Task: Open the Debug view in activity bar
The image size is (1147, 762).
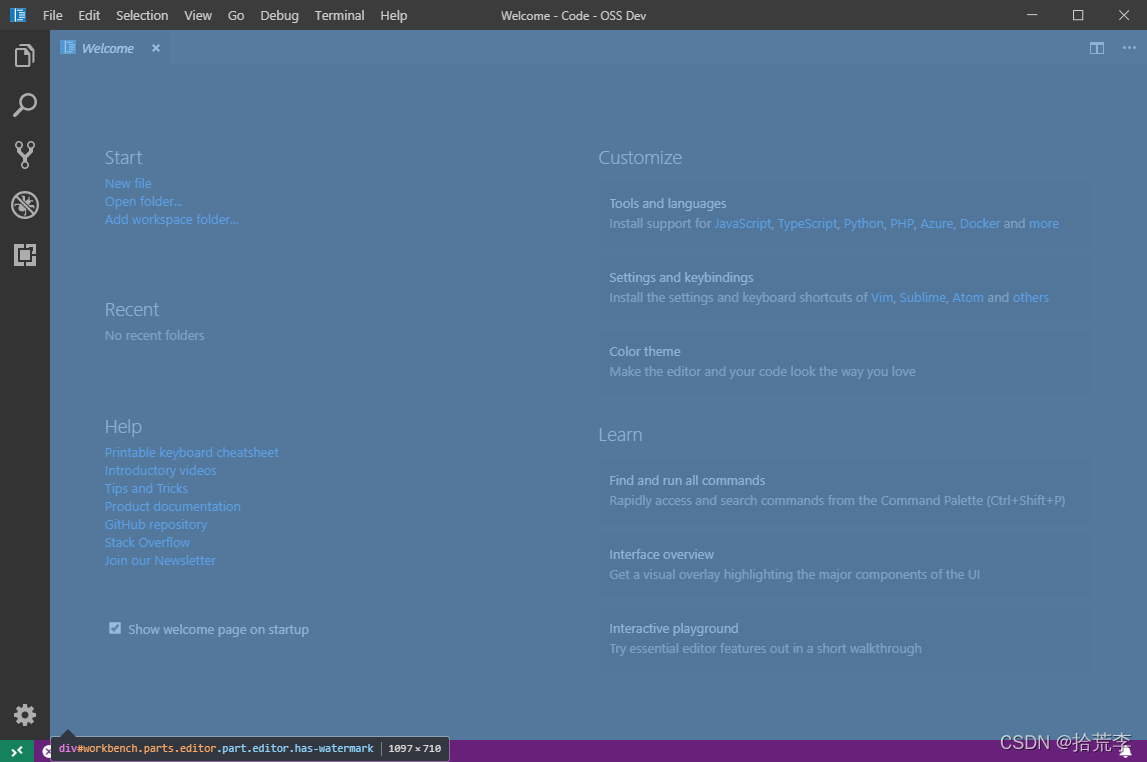Action: tap(25, 205)
